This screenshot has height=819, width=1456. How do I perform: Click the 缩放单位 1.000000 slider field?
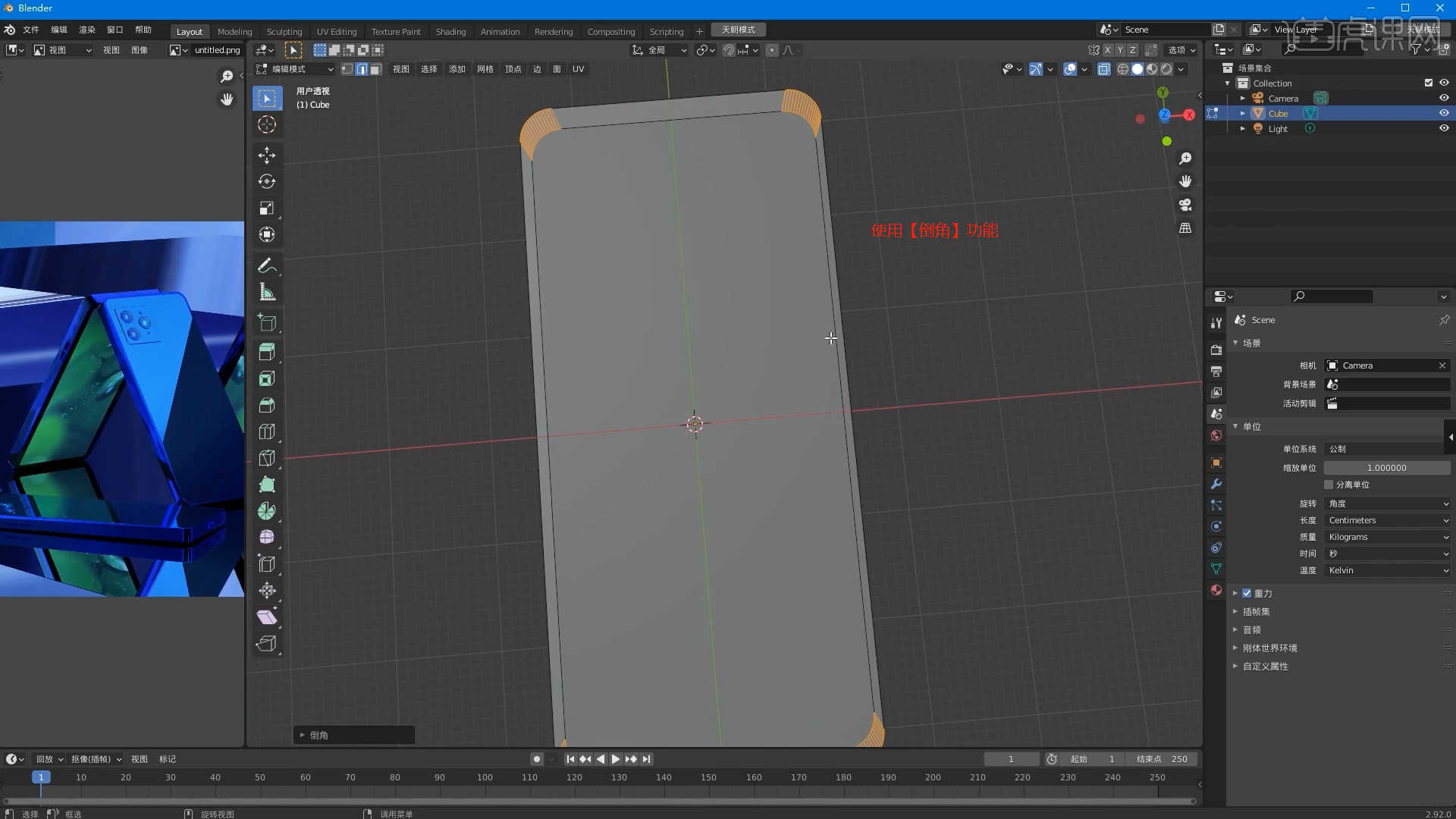coord(1387,468)
